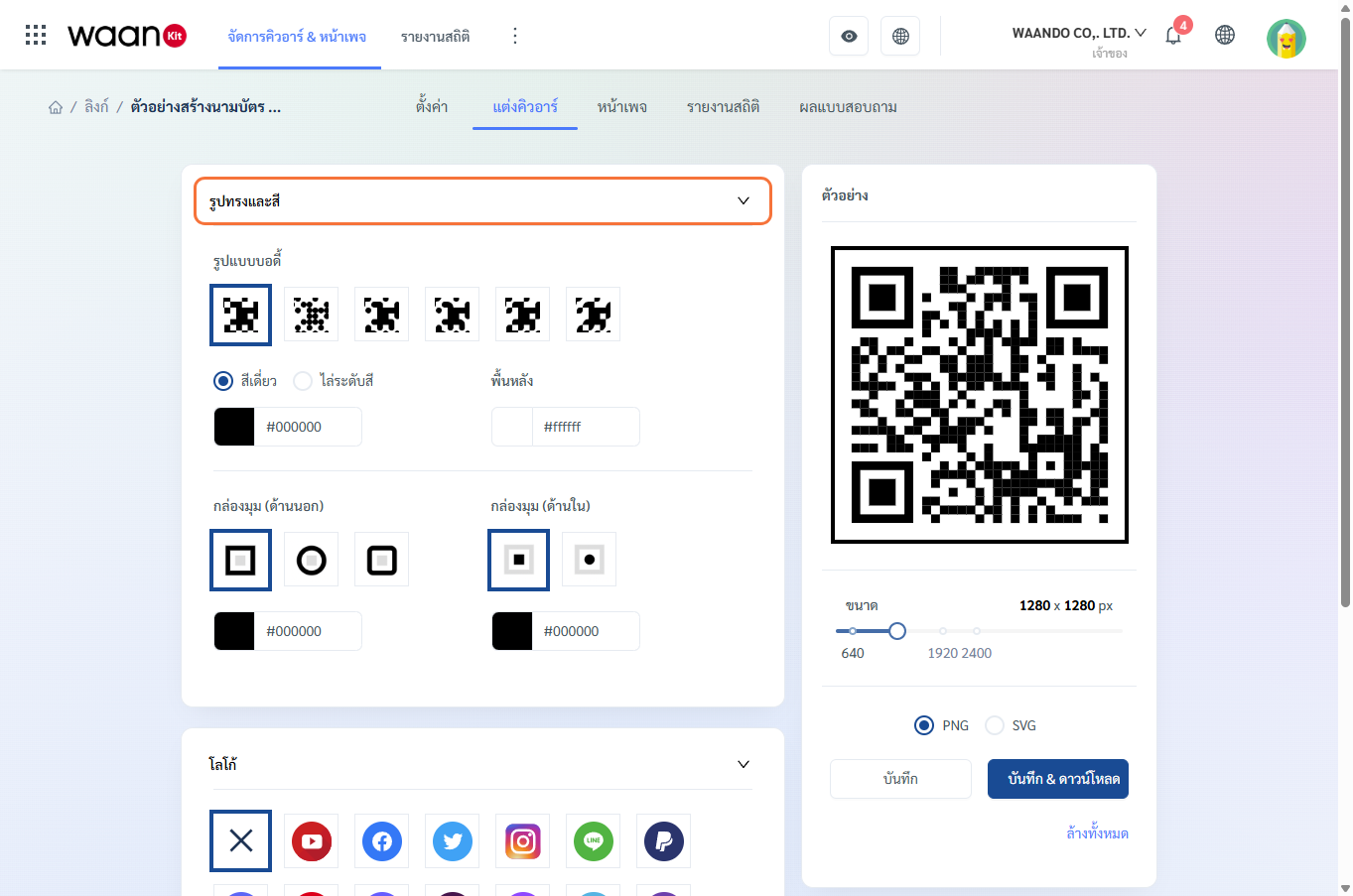Open the user avatar profile menu
This screenshot has height=896, width=1353.
(1286, 39)
